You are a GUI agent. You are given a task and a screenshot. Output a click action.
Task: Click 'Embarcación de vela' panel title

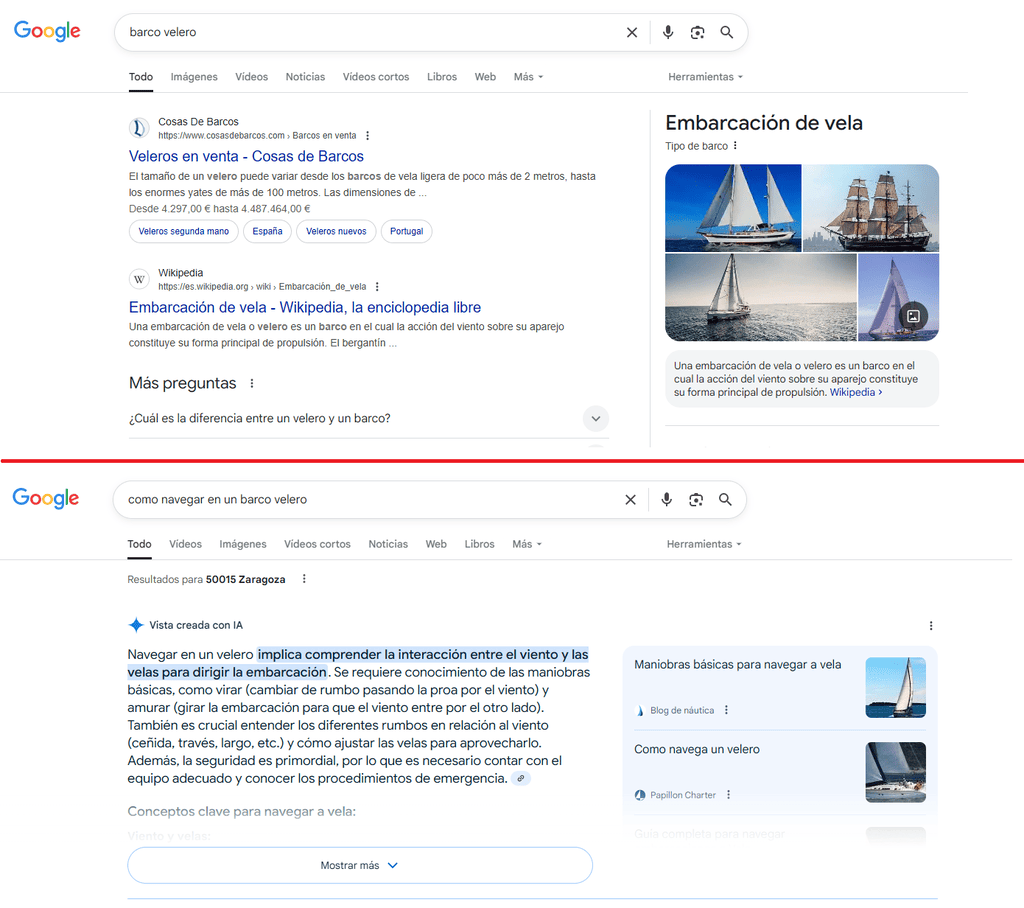(764, 123)
